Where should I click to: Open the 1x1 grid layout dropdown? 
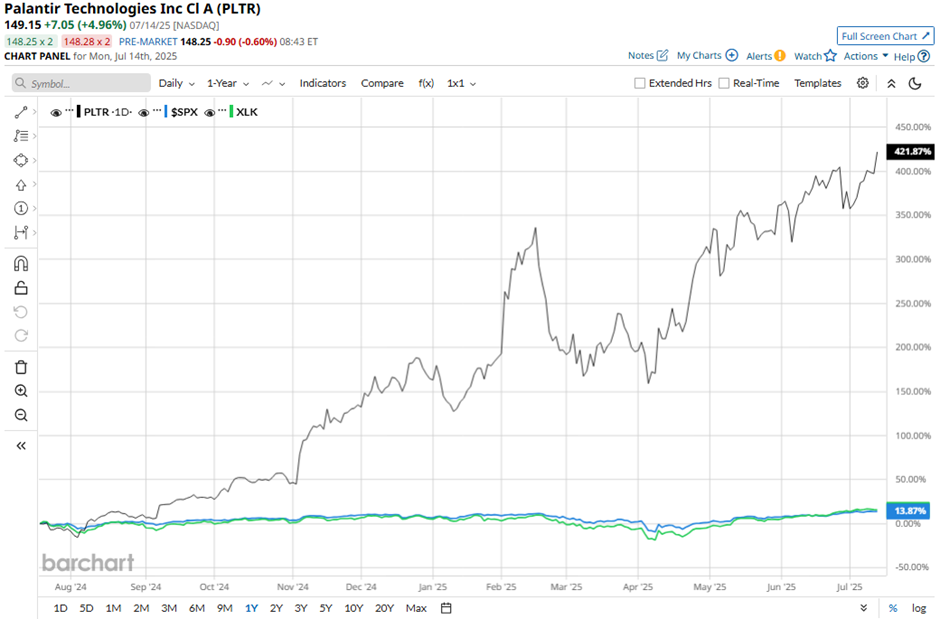[461, 83]
